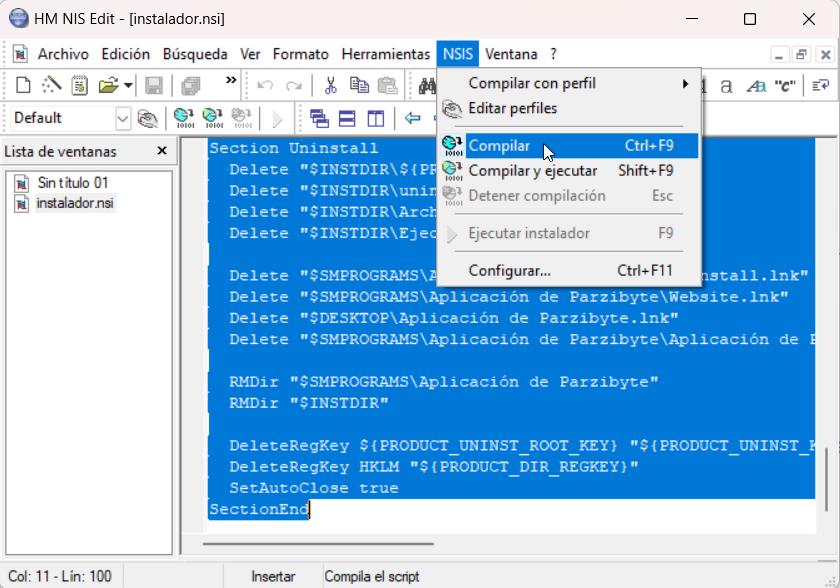Minimize the instalador.nsi child window
Viewport: 840px width, 588px height.
click(779, 55)
